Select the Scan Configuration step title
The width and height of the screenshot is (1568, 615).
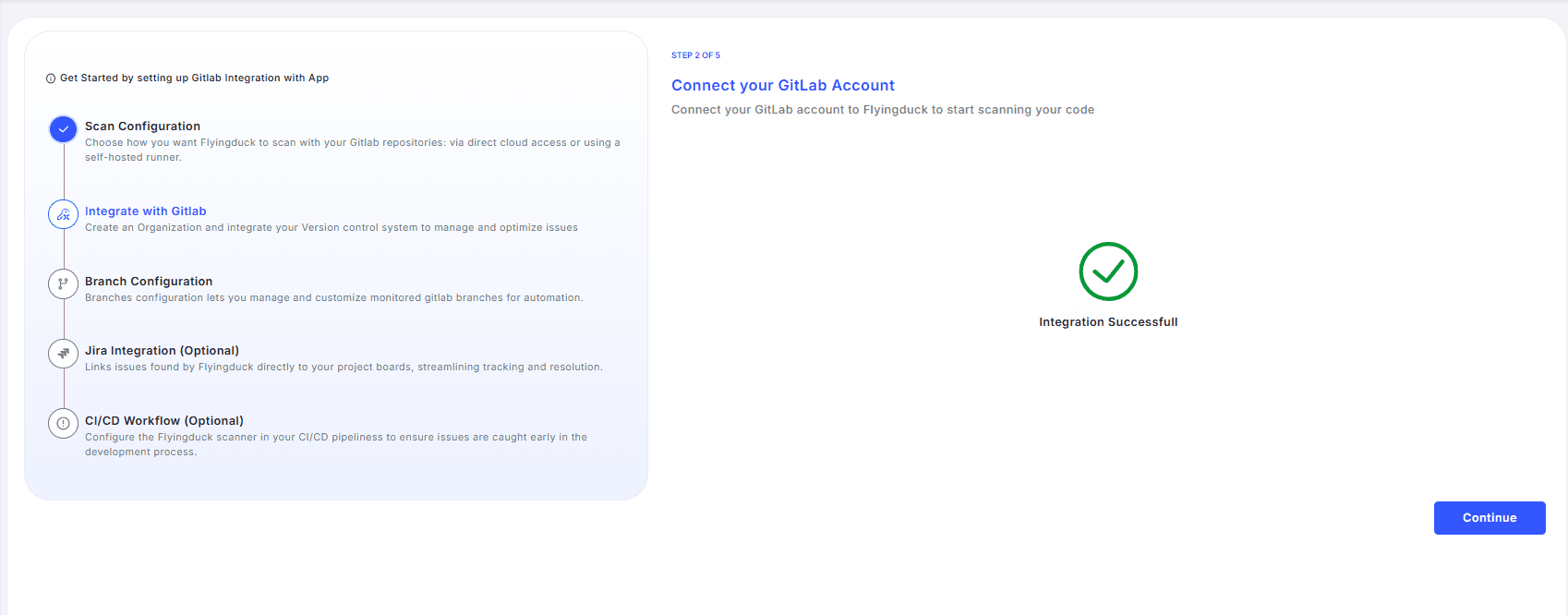click(142, 127)
